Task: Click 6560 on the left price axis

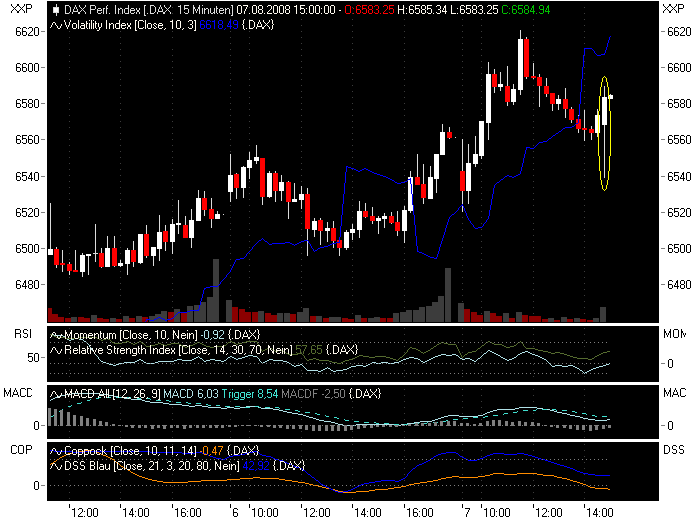Action: [27, 140]
